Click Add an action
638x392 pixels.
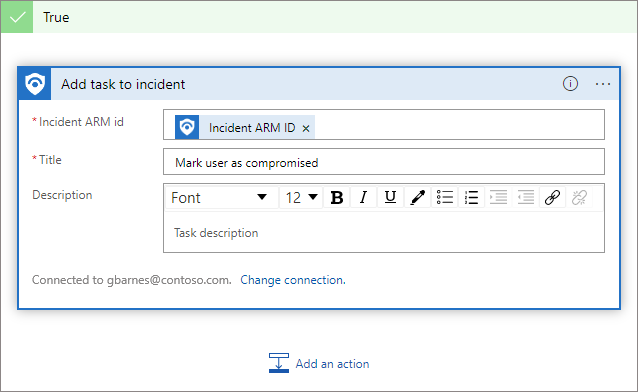click(x=319, y=363)
